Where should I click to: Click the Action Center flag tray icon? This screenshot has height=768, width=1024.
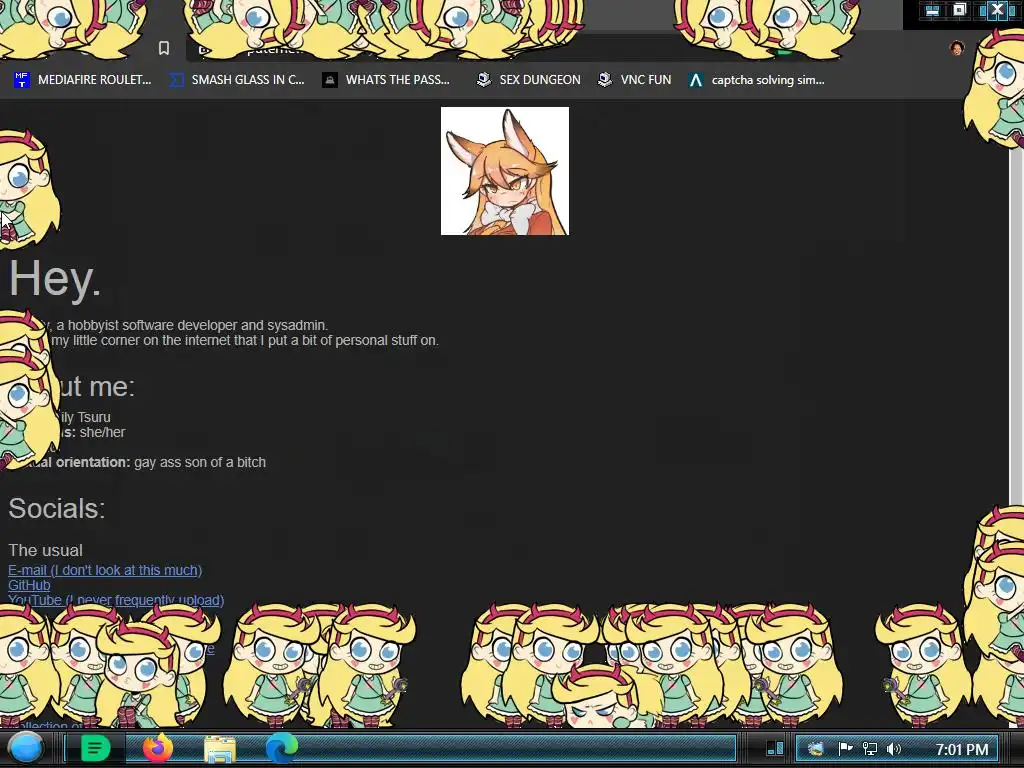click(845, 749)
